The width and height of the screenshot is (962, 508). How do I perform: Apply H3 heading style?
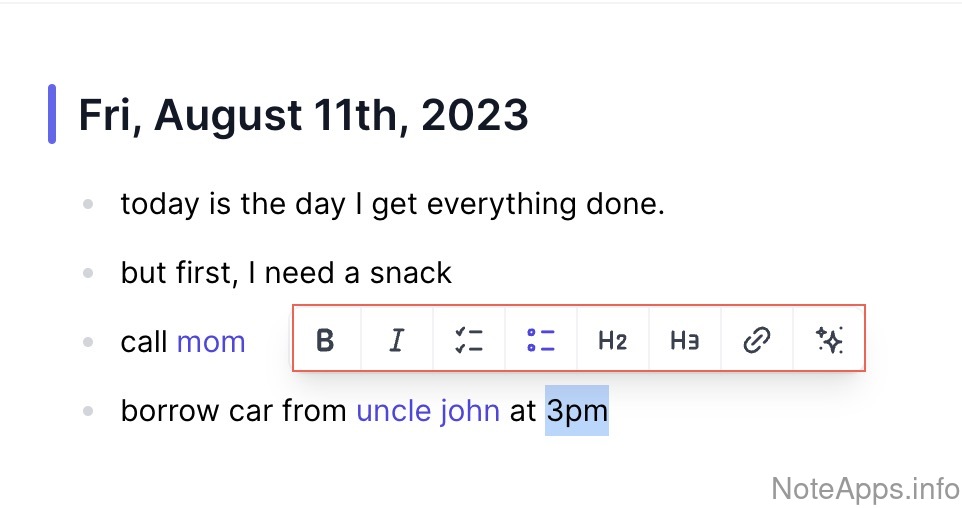(x=684, y=341)
